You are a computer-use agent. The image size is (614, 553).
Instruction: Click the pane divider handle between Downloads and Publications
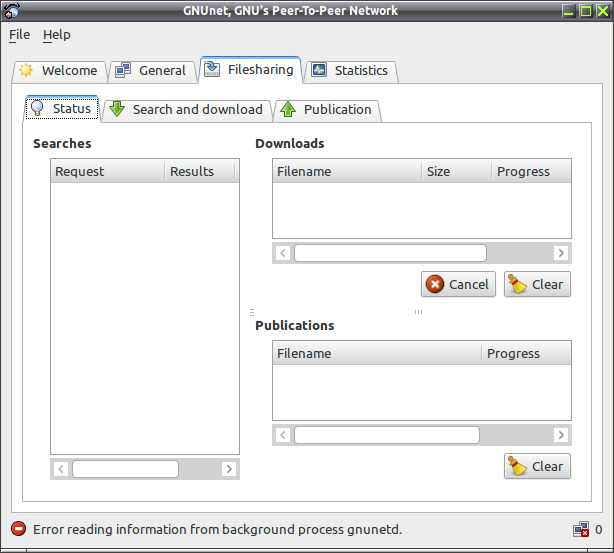pos(418,312)
